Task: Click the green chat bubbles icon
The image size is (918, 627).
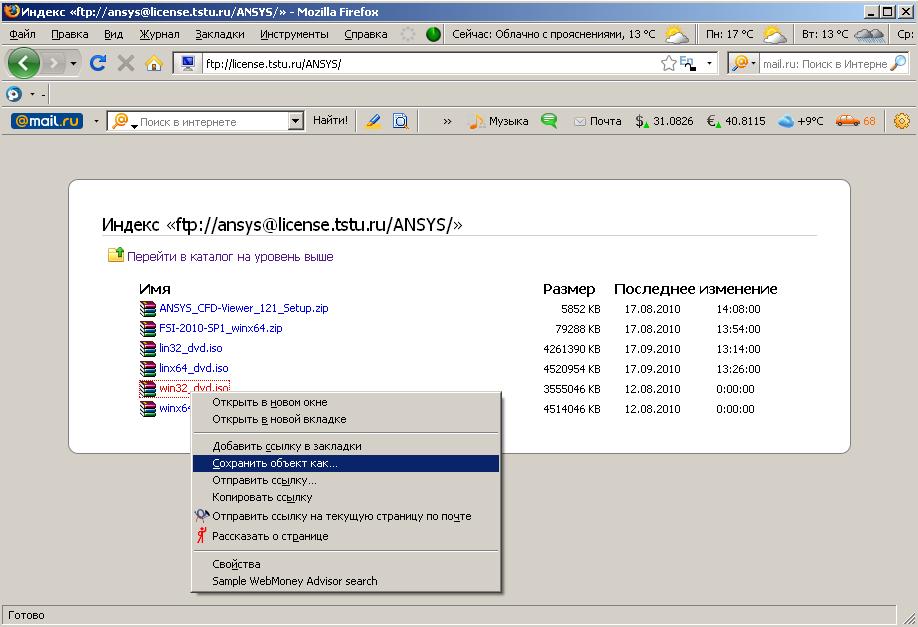Action: pos(549,121)
